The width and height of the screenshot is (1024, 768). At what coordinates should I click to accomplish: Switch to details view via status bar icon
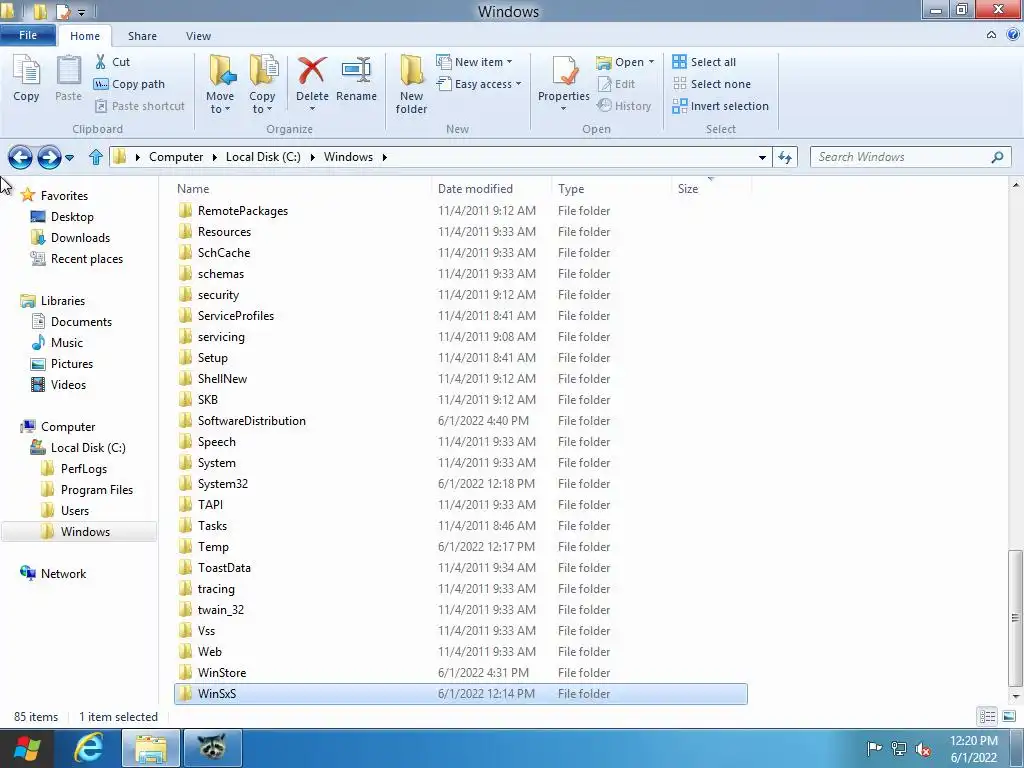(987, 716)
